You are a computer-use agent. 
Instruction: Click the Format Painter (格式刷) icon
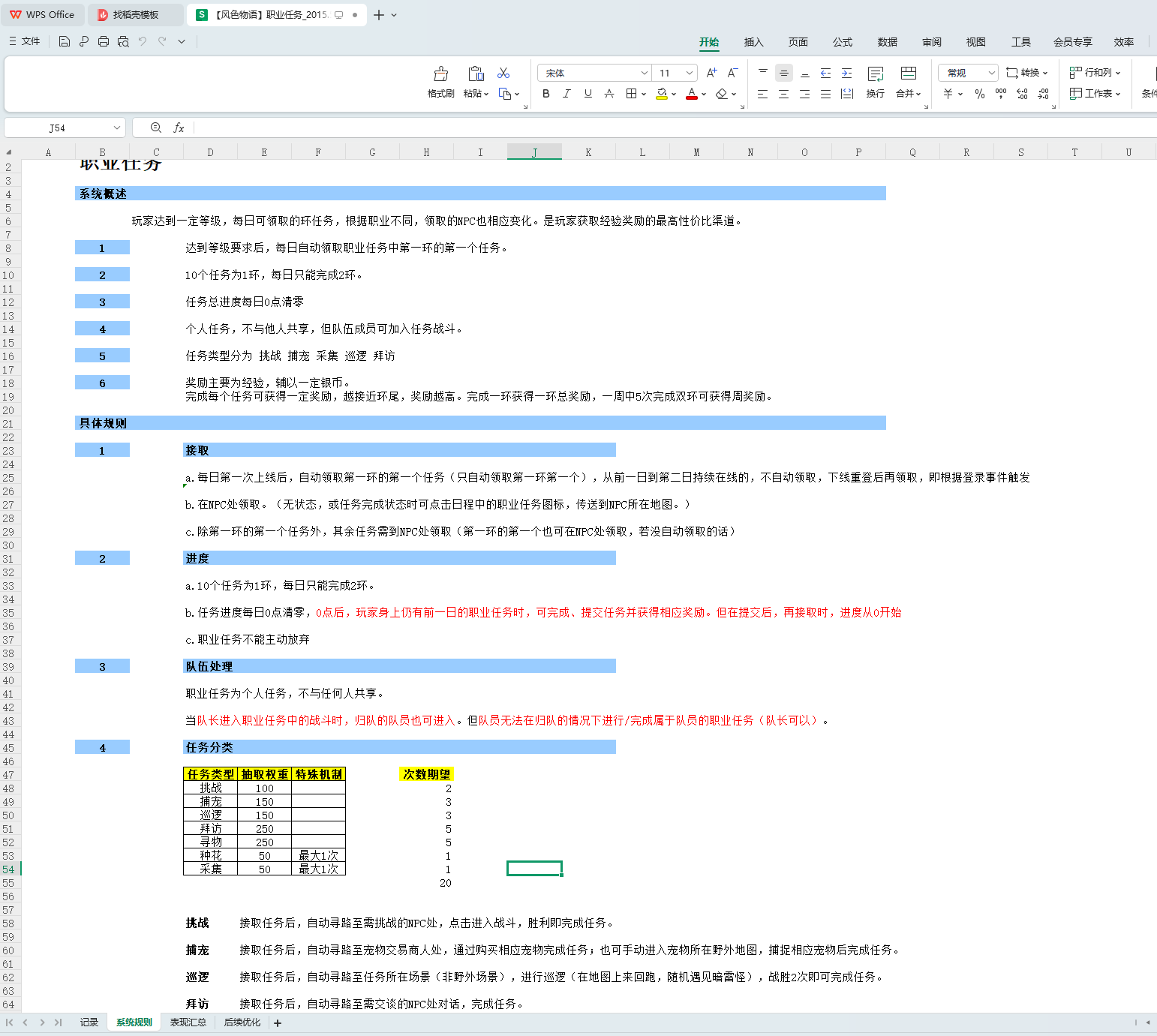440,74
